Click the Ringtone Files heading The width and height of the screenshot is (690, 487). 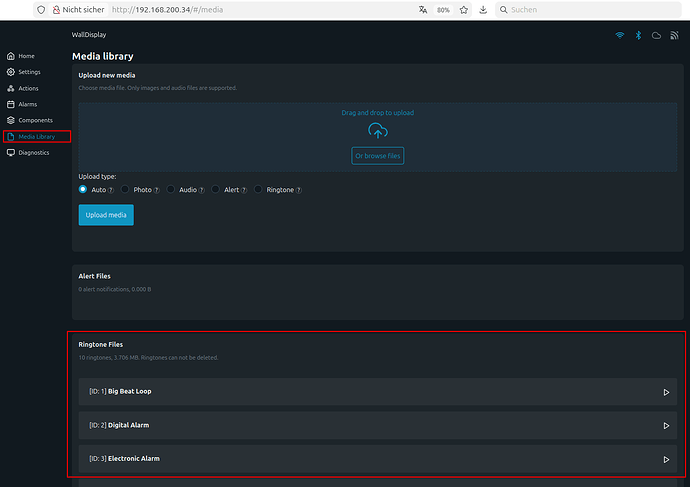(x=101, y=344)
